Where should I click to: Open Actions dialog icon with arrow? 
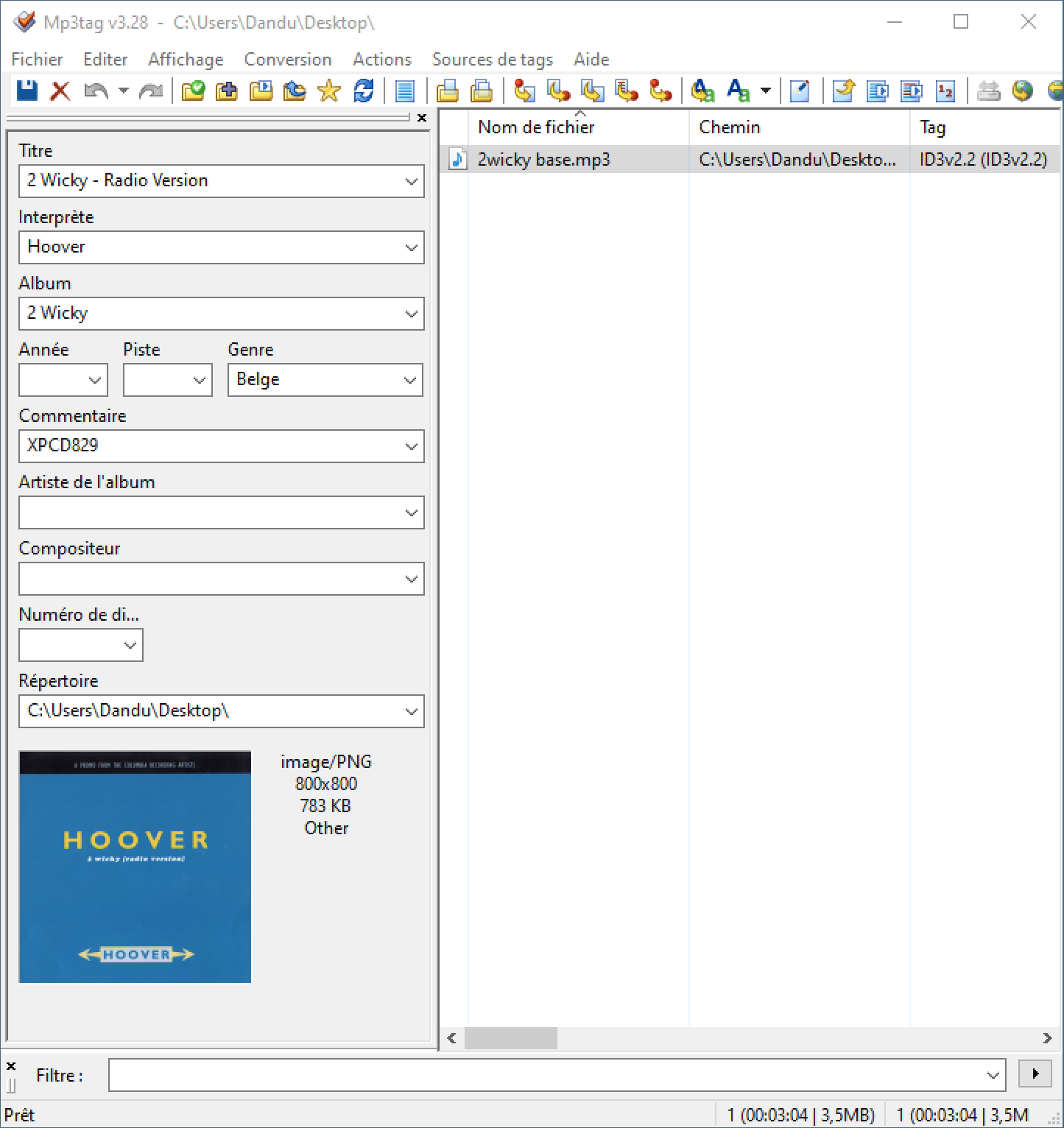pos(703,91)
